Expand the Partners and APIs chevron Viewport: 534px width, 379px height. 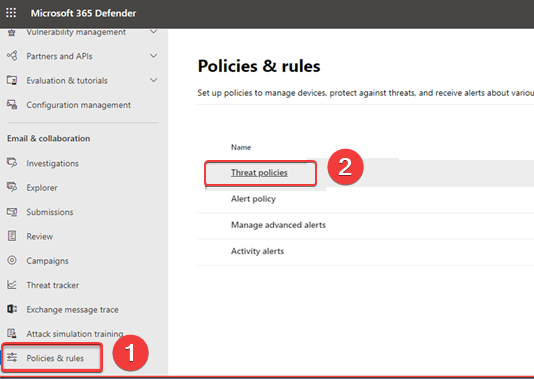pyautogui.click(x=154, y=56)
